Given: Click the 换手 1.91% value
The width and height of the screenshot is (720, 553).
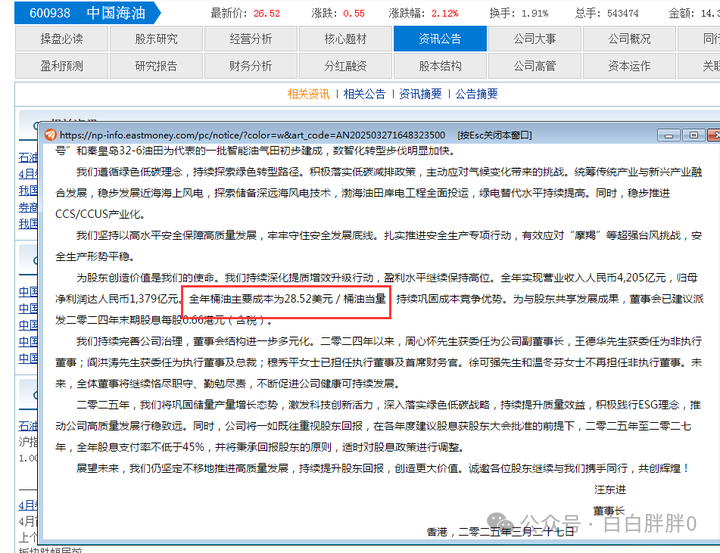Looking at the screenshot, I should click(x=534, y=13).
